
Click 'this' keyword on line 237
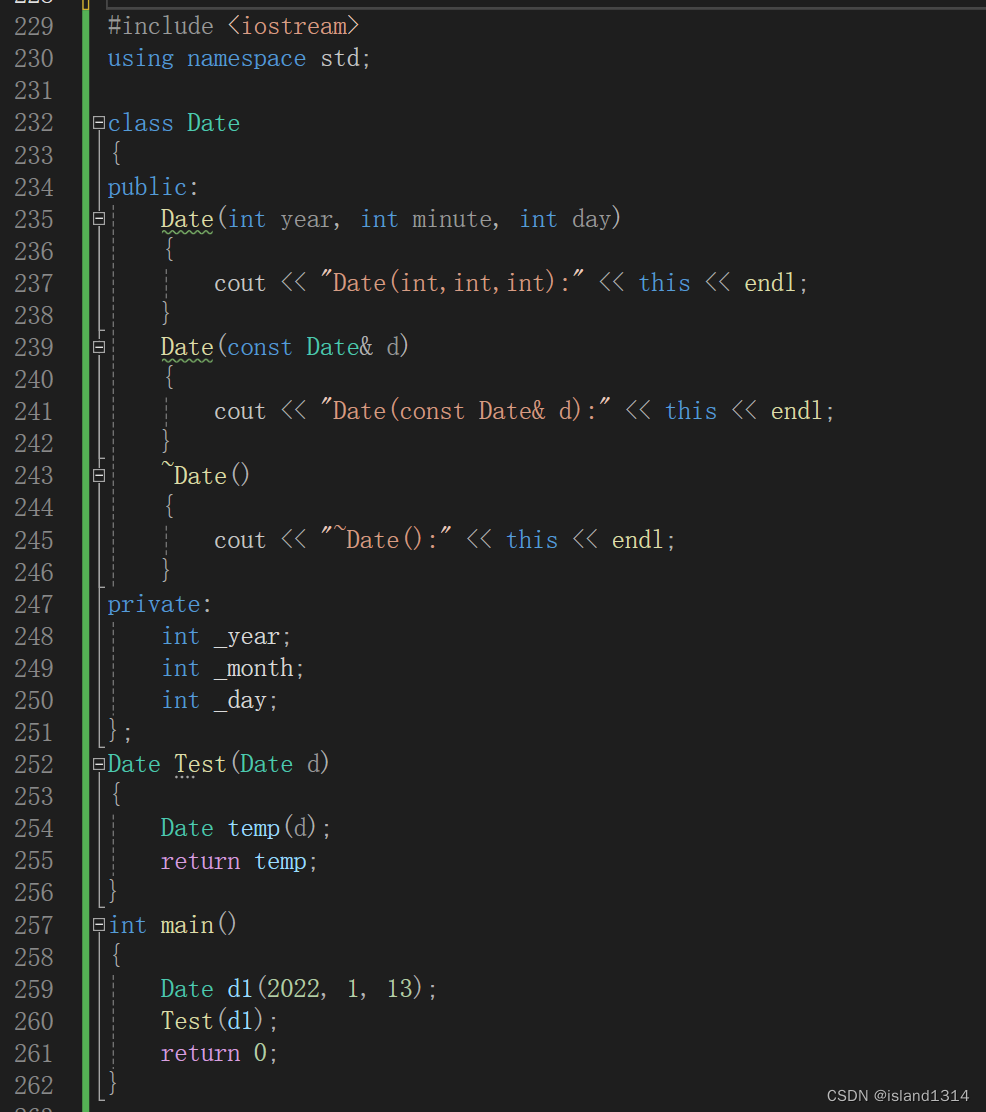[x=665, y=283]
